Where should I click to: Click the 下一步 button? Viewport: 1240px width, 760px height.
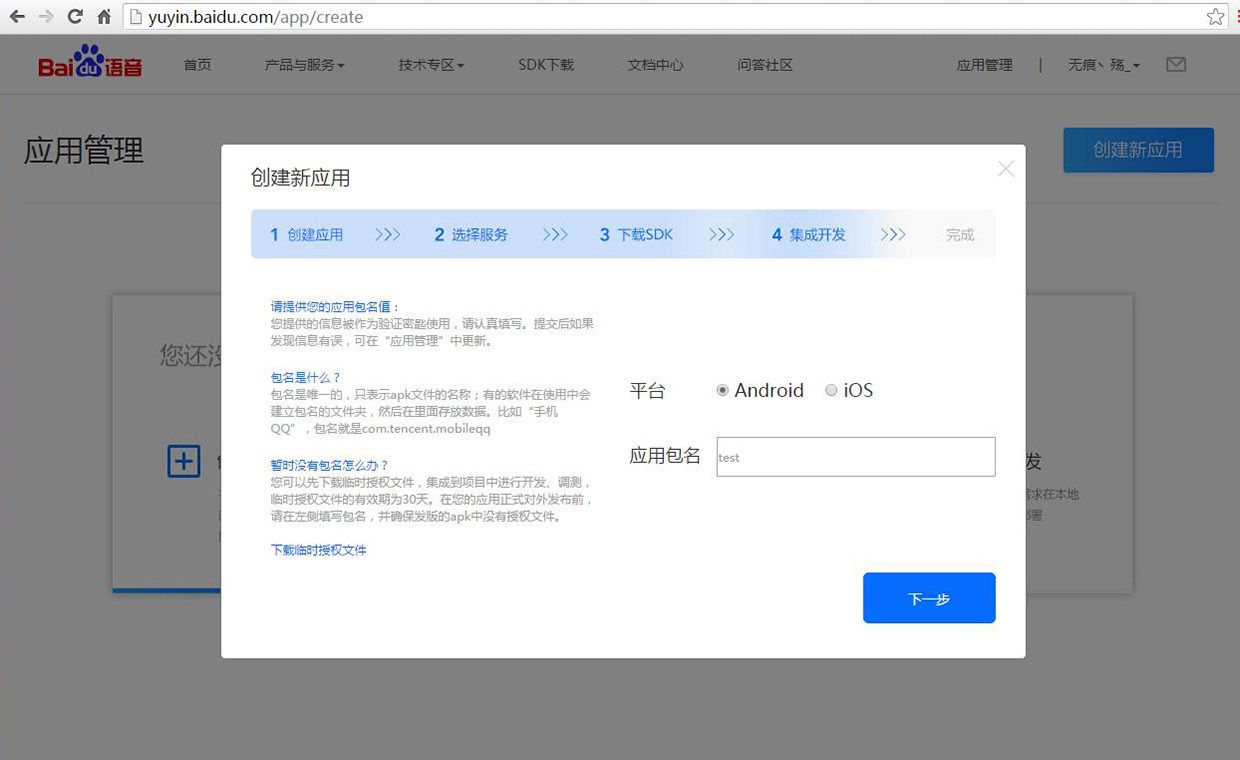coord(929,598)
